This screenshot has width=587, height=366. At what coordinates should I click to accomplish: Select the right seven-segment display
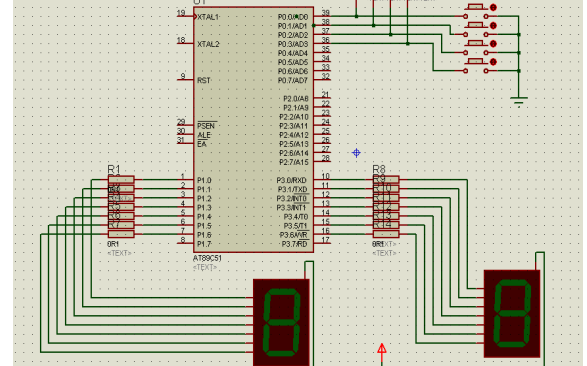[512, 313]
